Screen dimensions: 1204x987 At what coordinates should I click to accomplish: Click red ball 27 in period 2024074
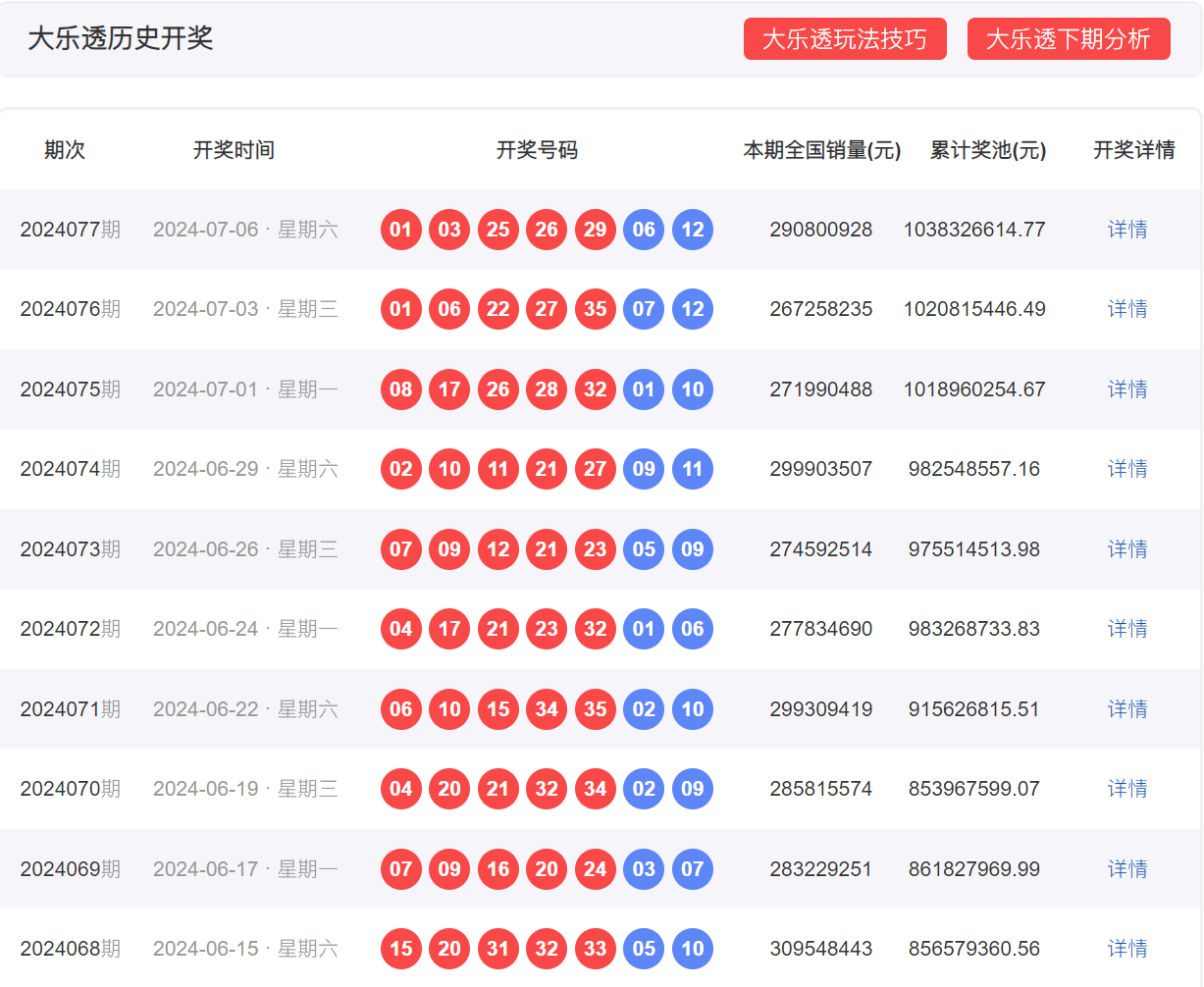(595, 469)
